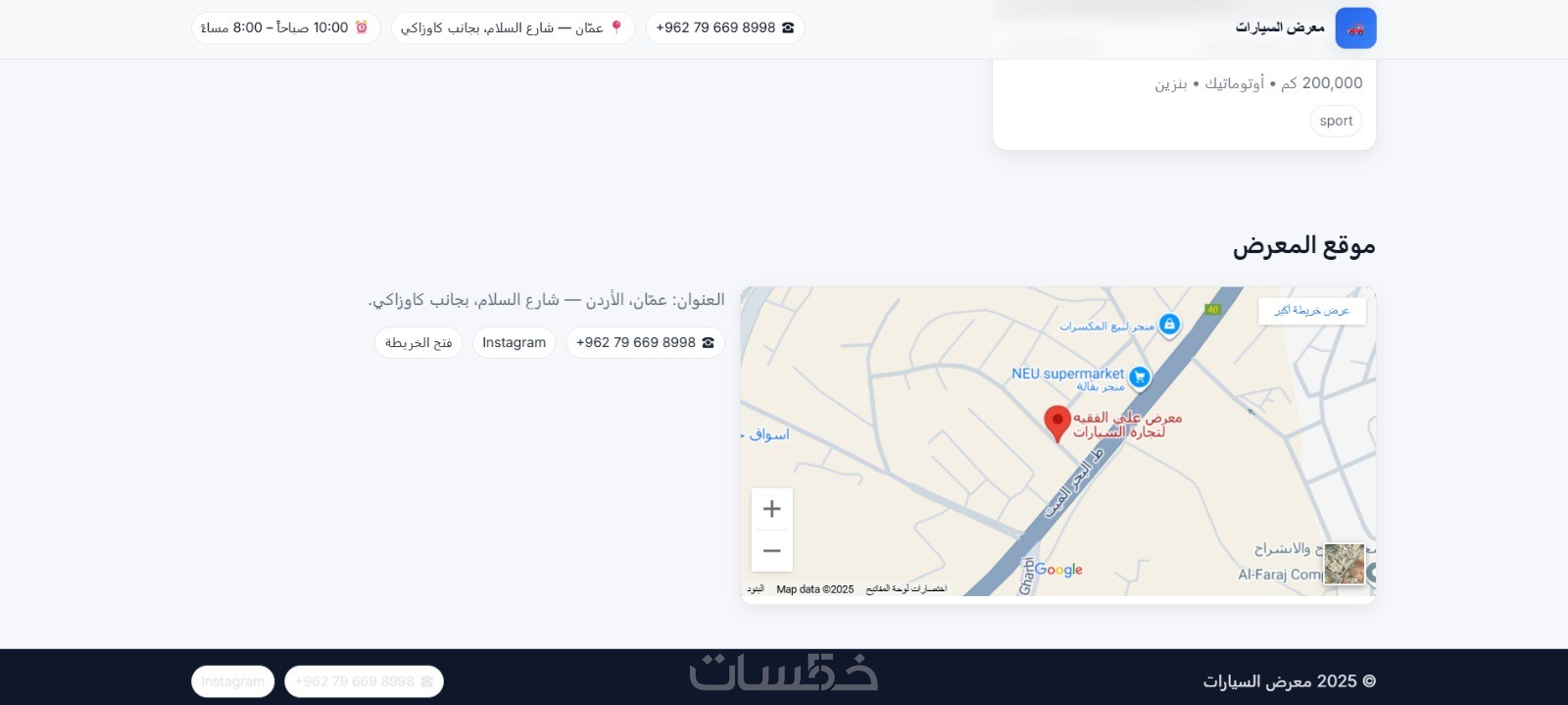
Task: Open Instagram button beside address section
Action: click(x=514, y=342)
